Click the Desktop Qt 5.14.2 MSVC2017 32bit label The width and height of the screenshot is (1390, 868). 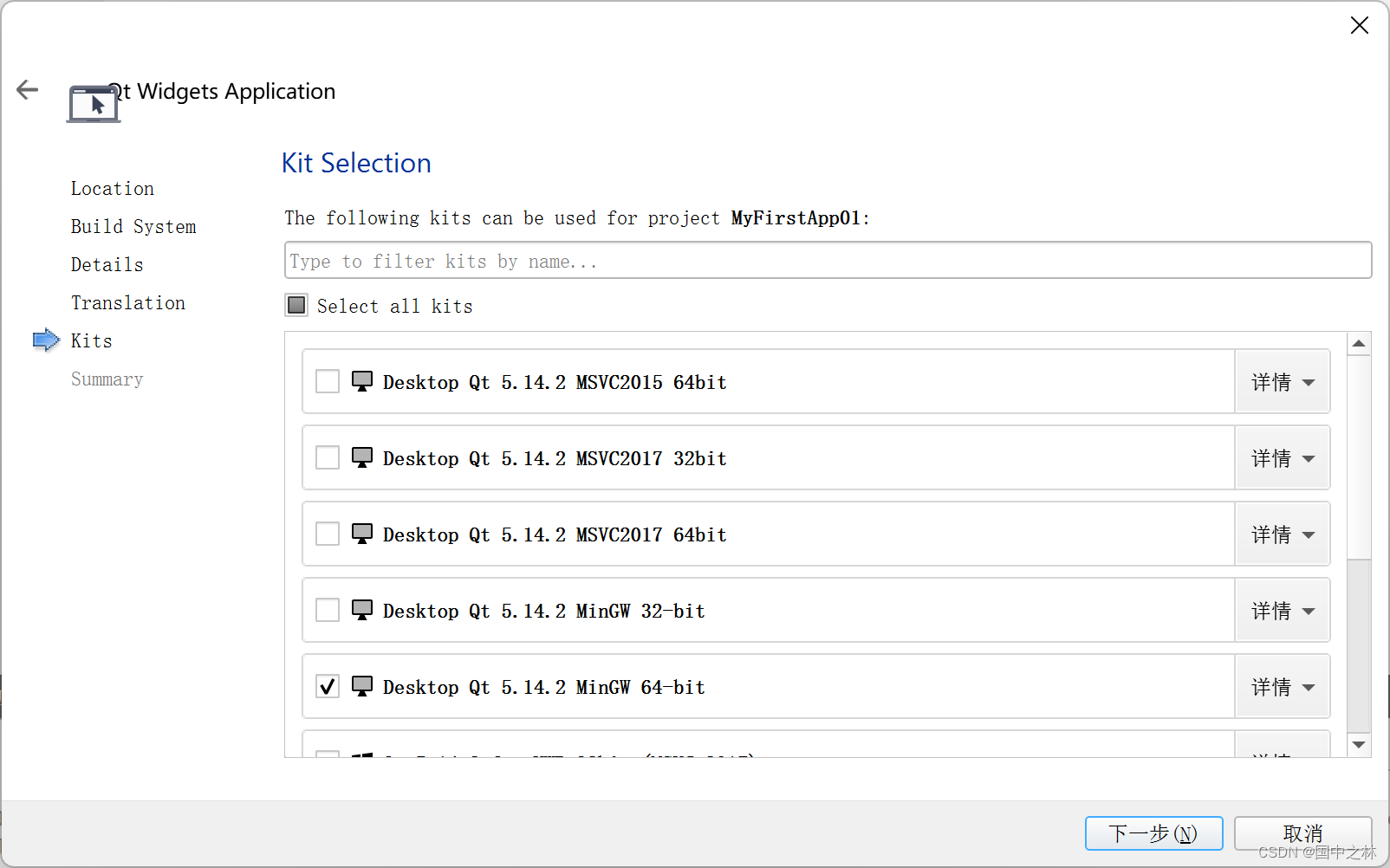(x=555, y=458)
